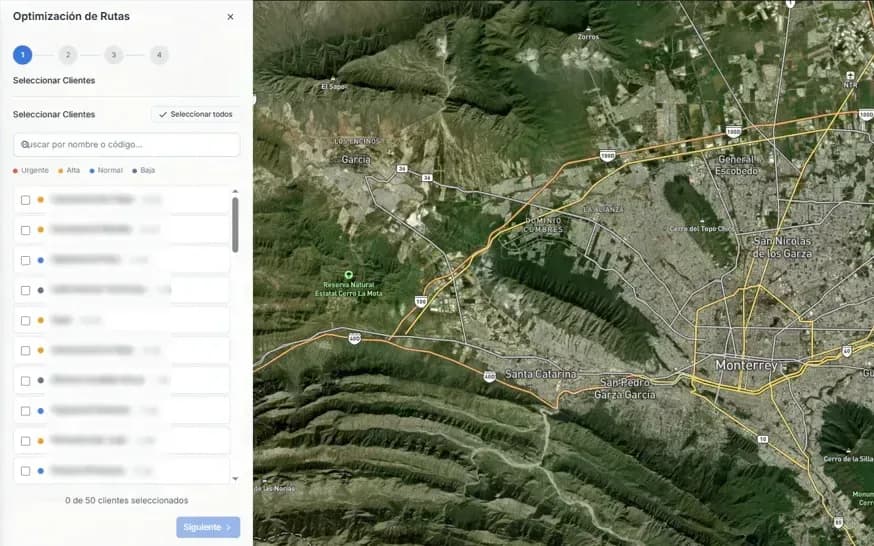This screenshot has width=874, height=546.
Task: Click the General Escobedo map label
Action: (x=736, y=165)
